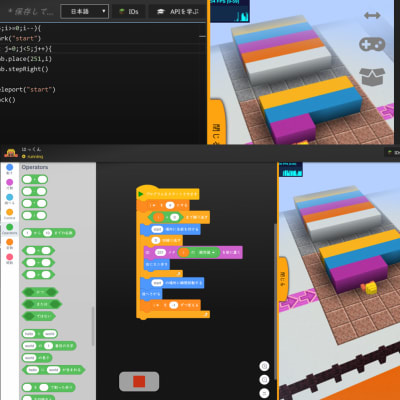
Task: Pick the ではない (not) boolean block
Action: pyautogui.click(x=39, y=316)
